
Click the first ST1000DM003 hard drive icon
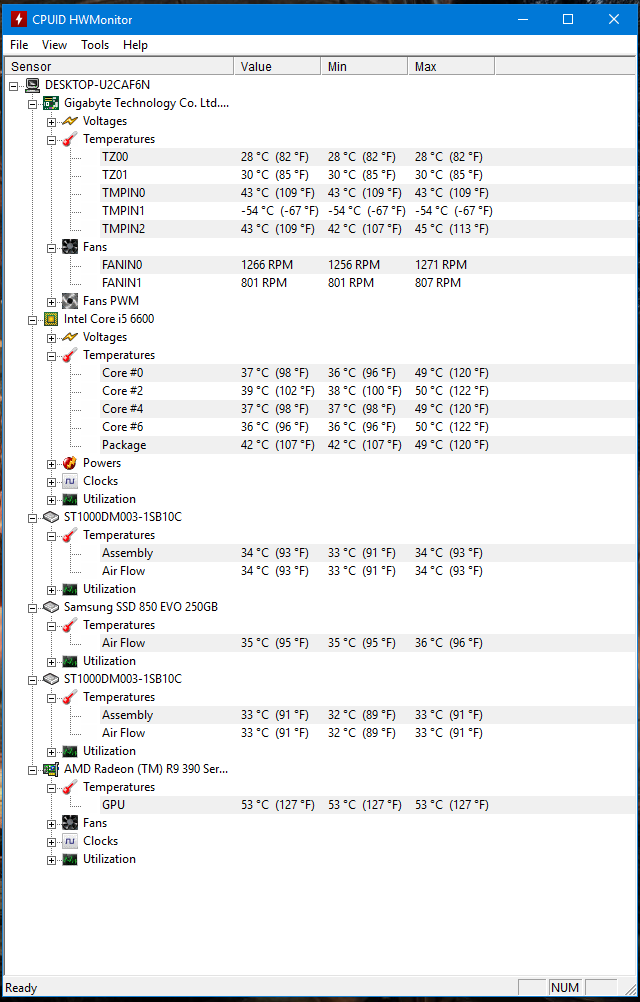[x=52, y=517]
